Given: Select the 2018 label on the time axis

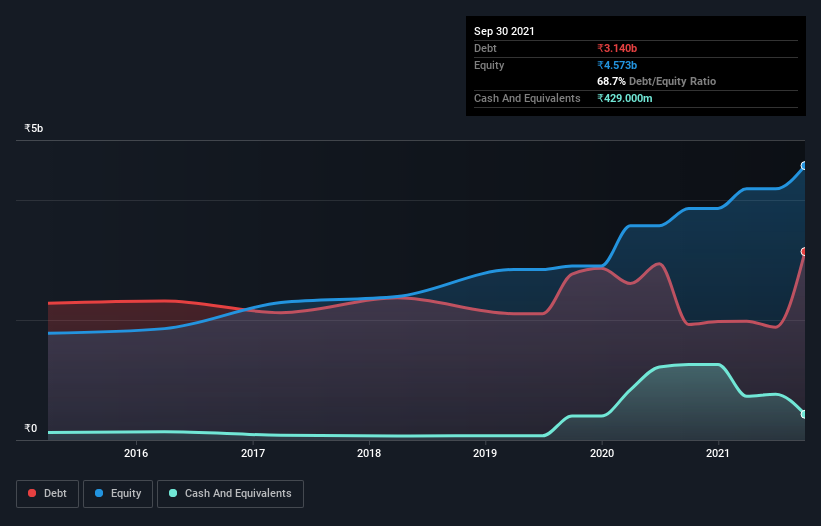Looking at the screenshot, I should click(x=369, y=453).
